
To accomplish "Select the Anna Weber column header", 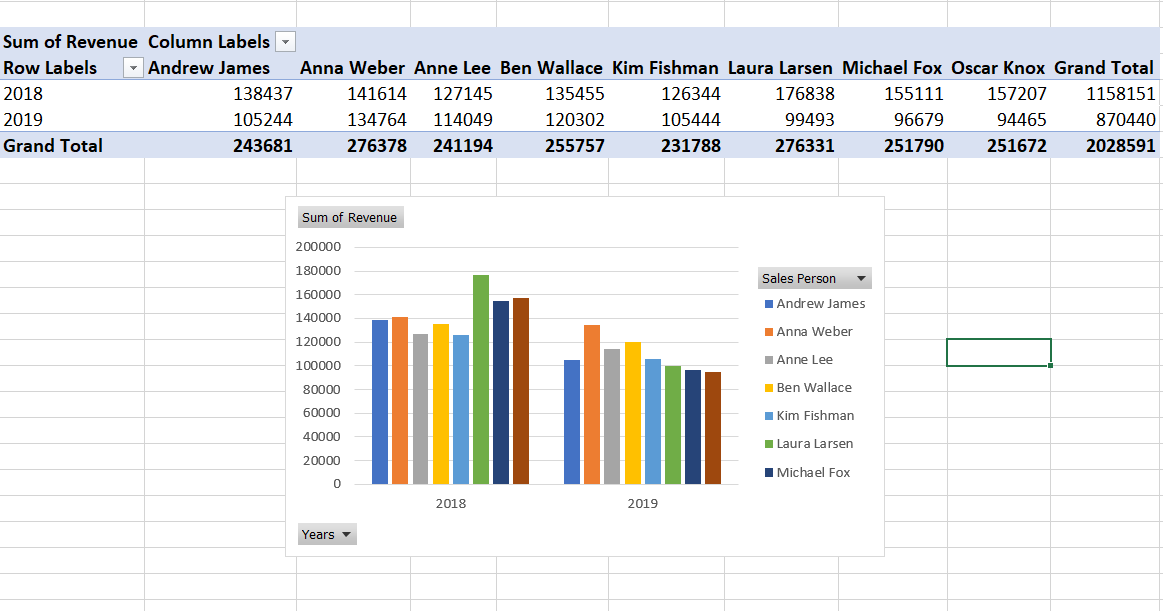I will click(353, 67).
